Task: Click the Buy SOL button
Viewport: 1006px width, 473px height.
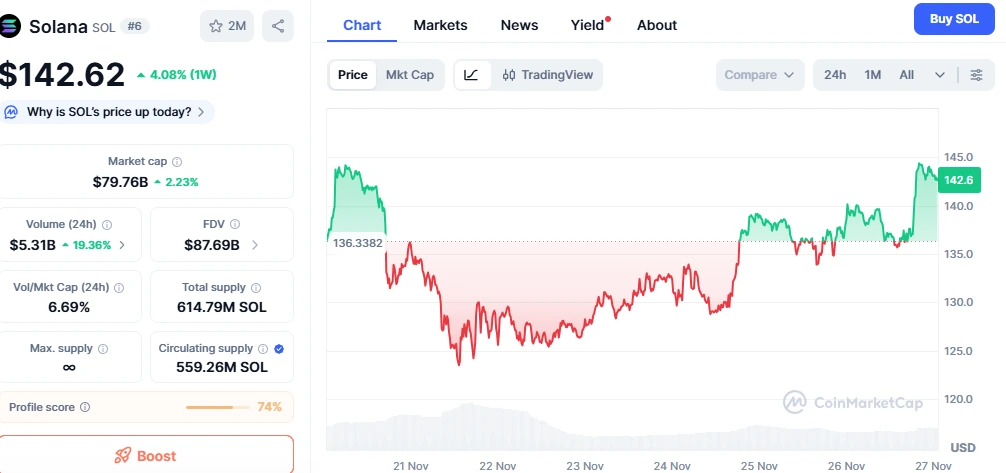Action: pos(954,19)
